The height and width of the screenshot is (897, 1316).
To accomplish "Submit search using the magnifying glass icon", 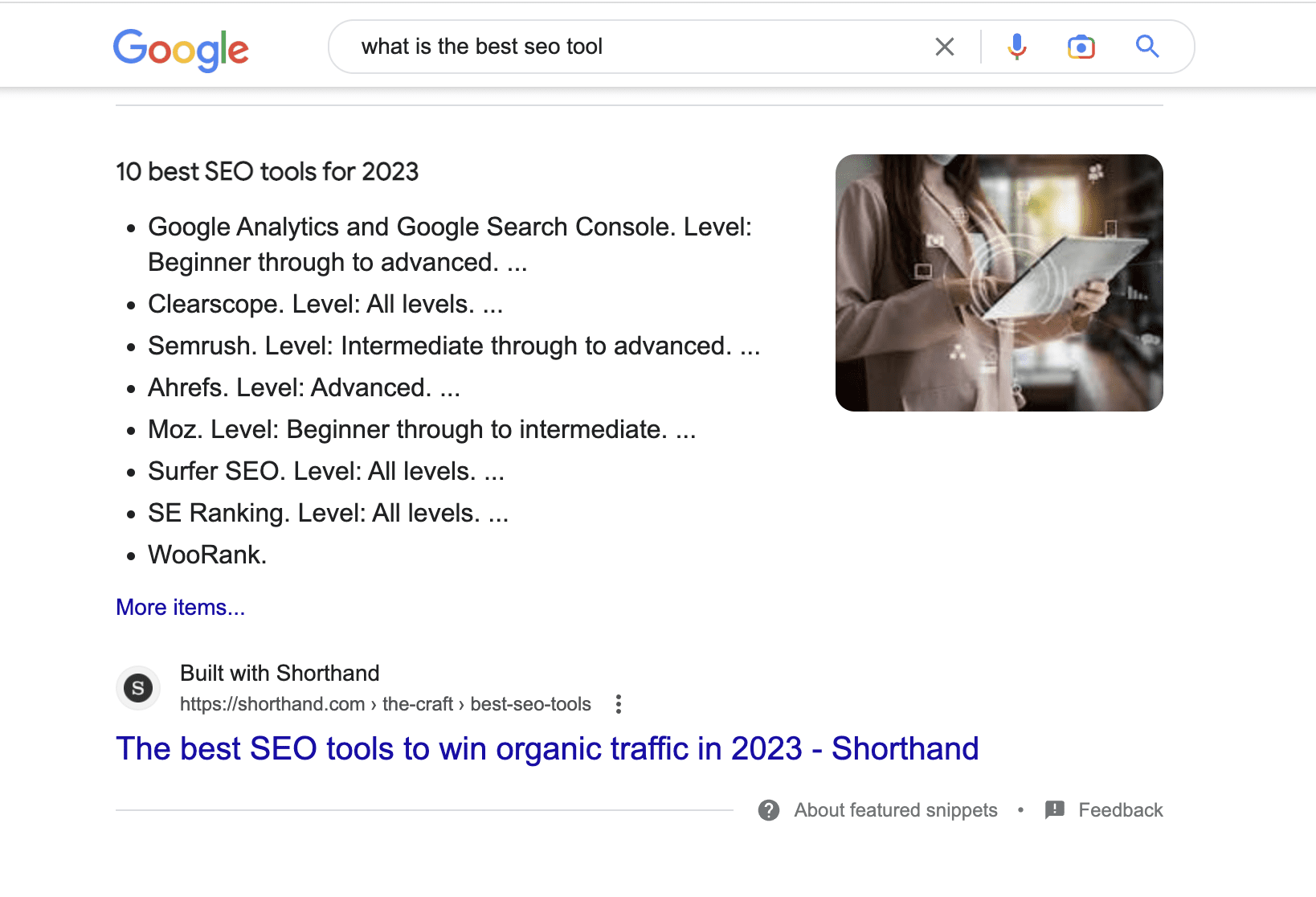I will click(x=1147, y=47).
